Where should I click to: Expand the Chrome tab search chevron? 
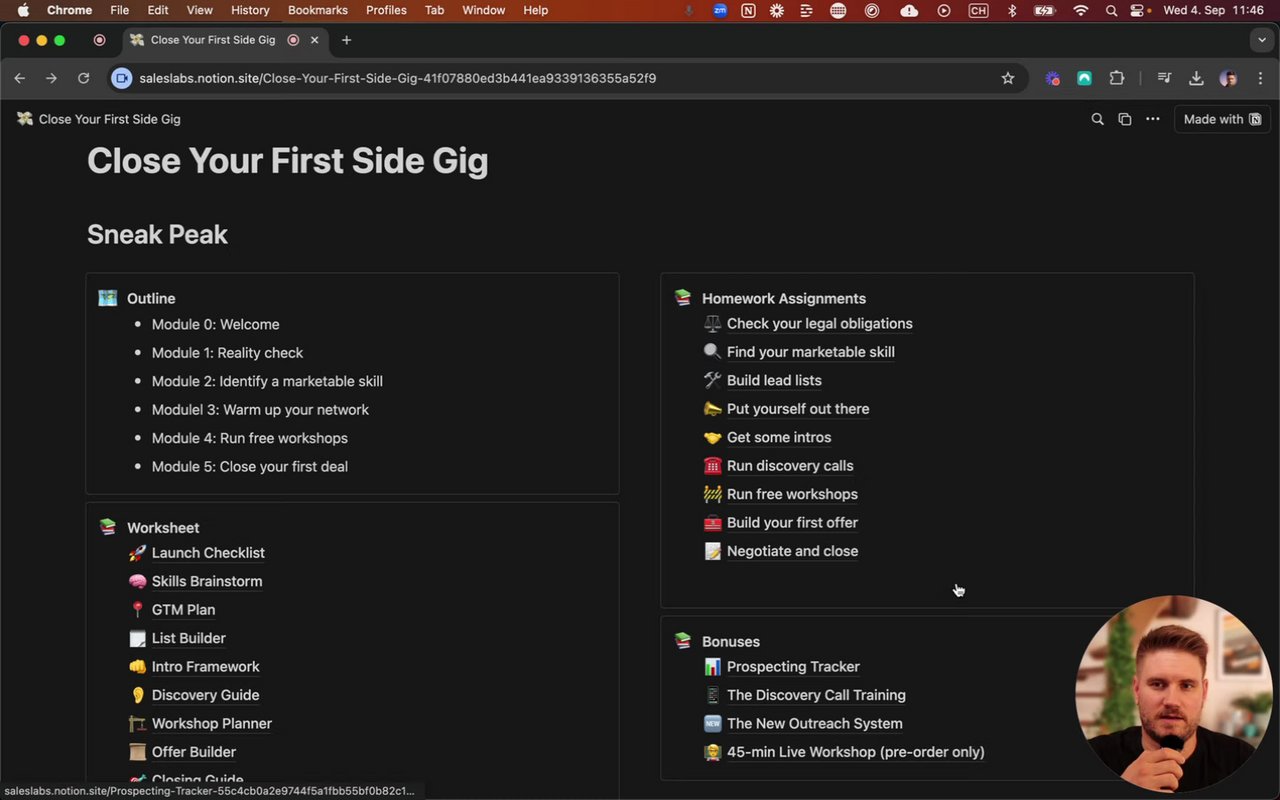coord(1261,40)
